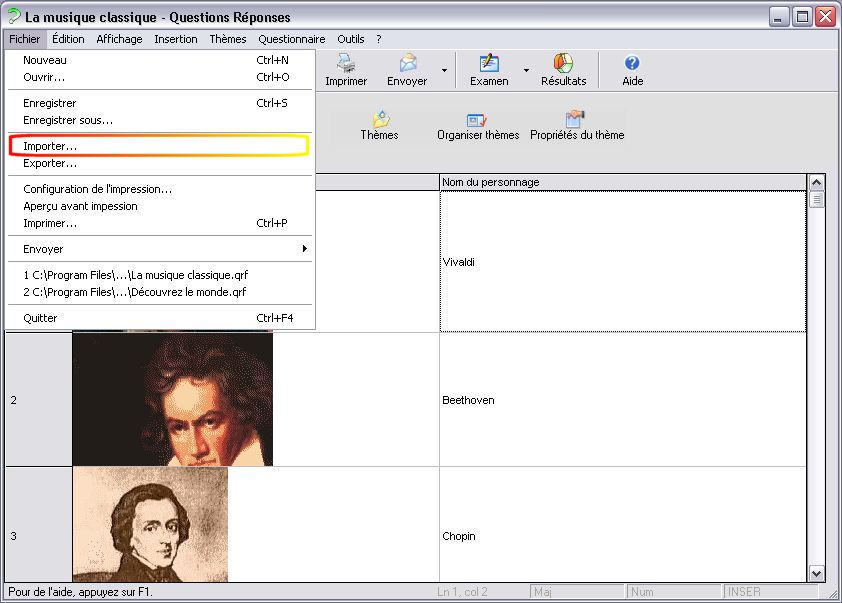
Task: Click the Envoyer envelope icon
Action: click(x=408, y=63)
